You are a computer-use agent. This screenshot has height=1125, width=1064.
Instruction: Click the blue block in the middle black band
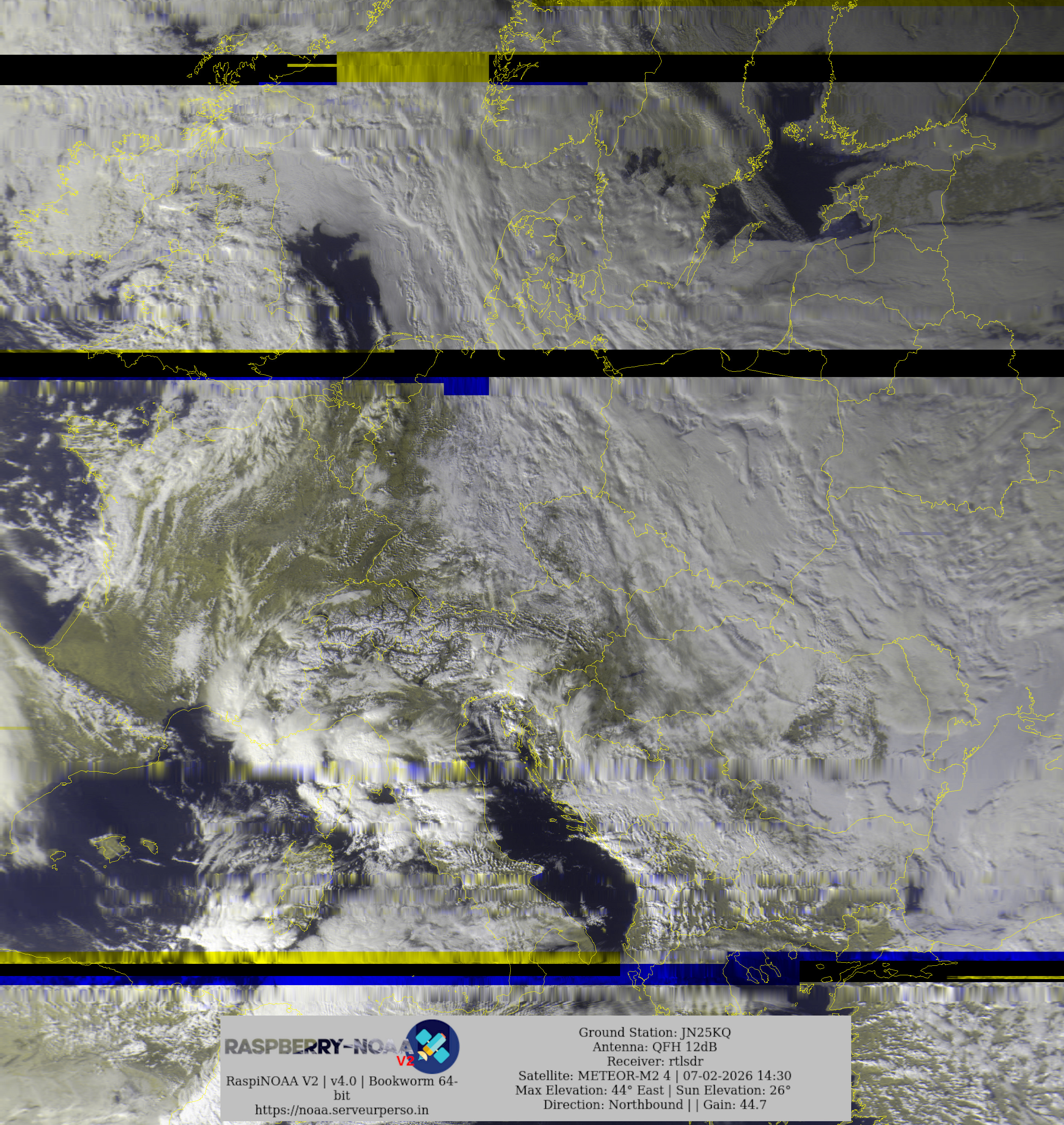tap(465, 387)
